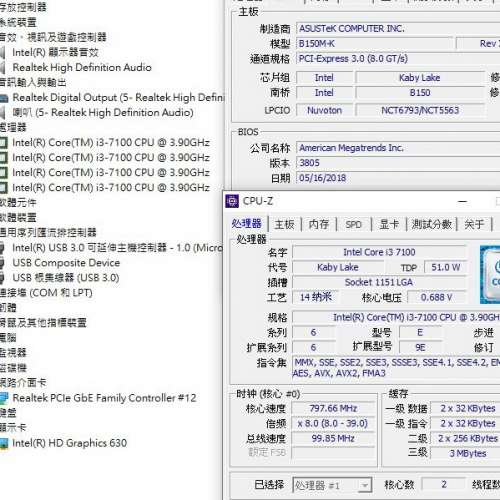Switch to the SPD tab
The image size is (500, 500).
(x=353, y=225)
